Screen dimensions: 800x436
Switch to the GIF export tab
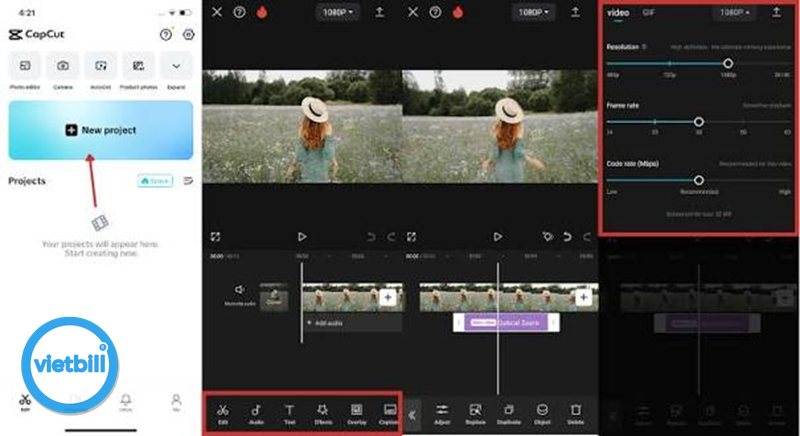click(x=648, y=13)
